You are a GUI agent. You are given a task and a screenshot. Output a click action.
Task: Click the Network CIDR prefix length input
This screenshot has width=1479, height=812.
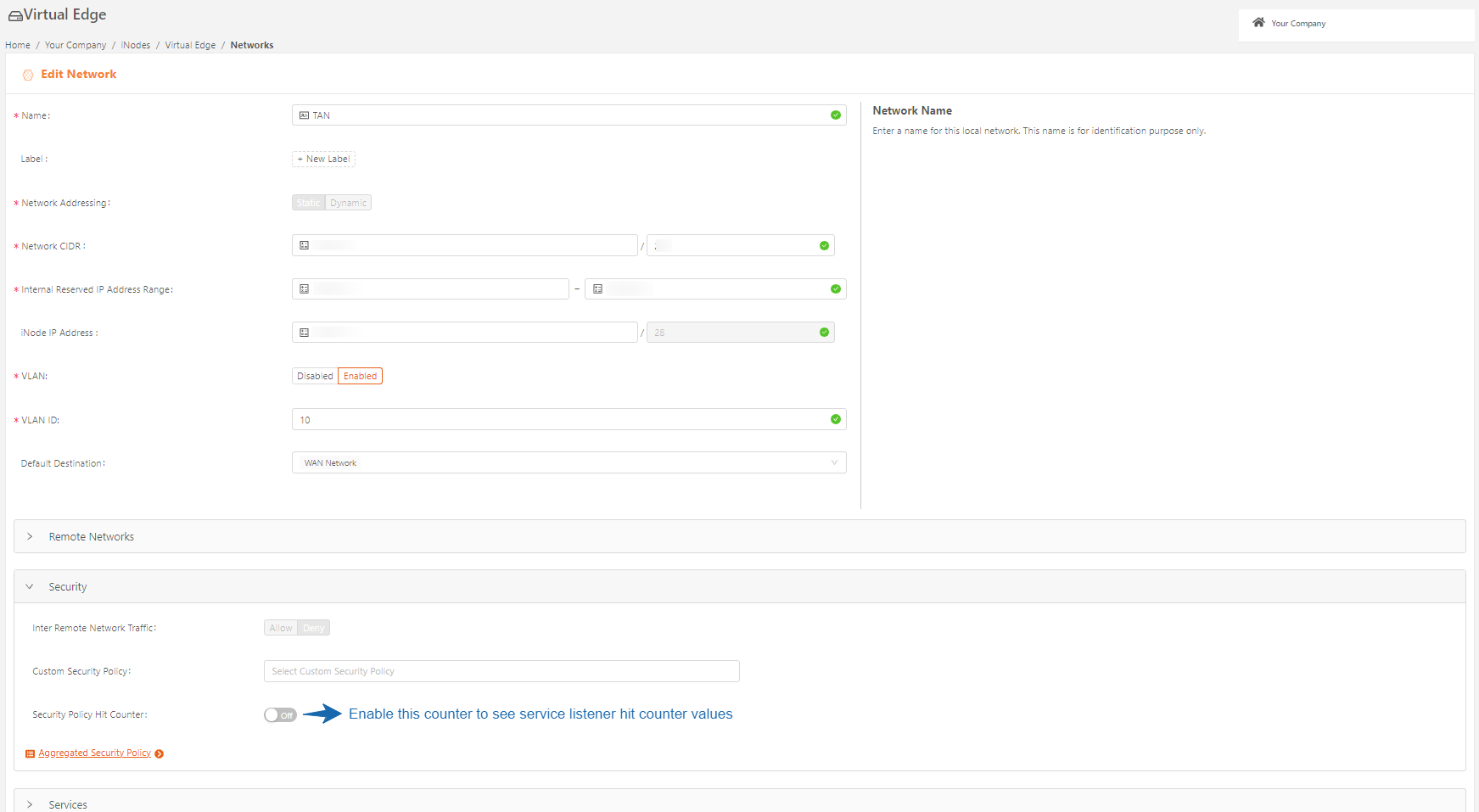(741, 245)
